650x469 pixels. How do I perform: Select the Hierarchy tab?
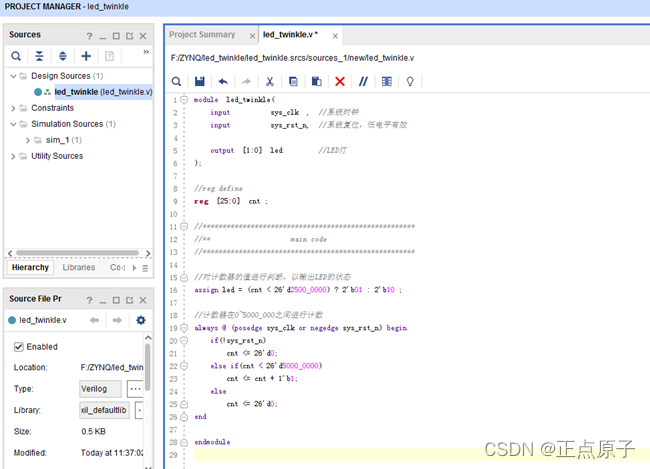(30, 267)
